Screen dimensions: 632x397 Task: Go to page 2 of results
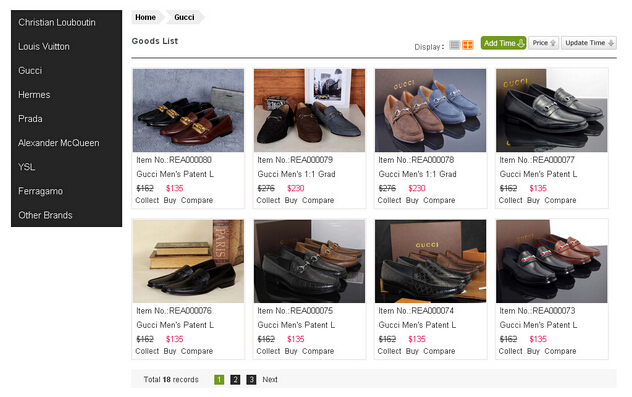235,380
